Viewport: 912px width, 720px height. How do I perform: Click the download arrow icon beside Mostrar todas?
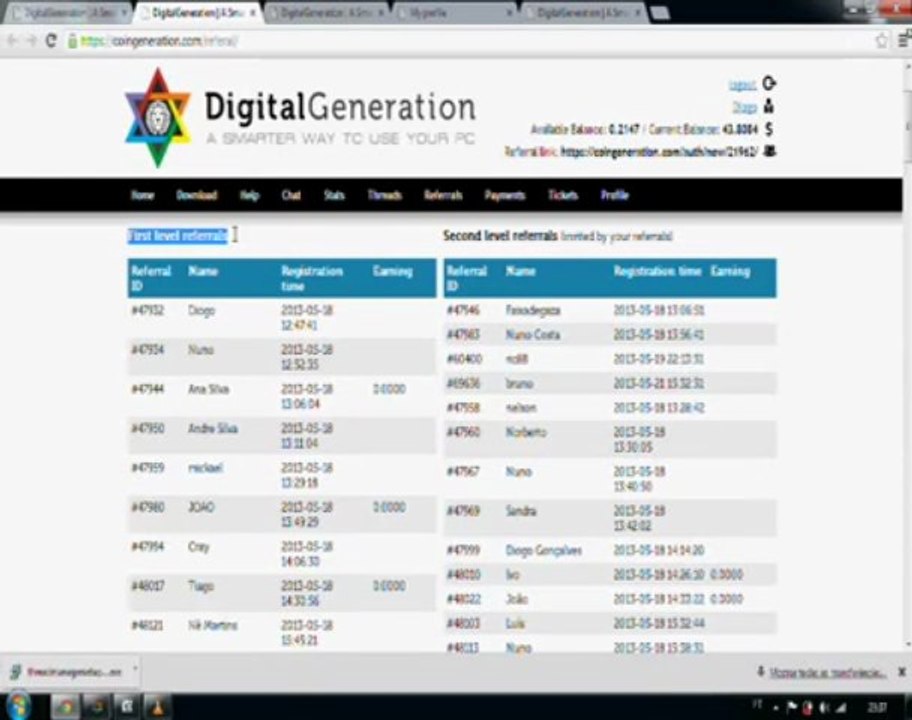(760, 672)
